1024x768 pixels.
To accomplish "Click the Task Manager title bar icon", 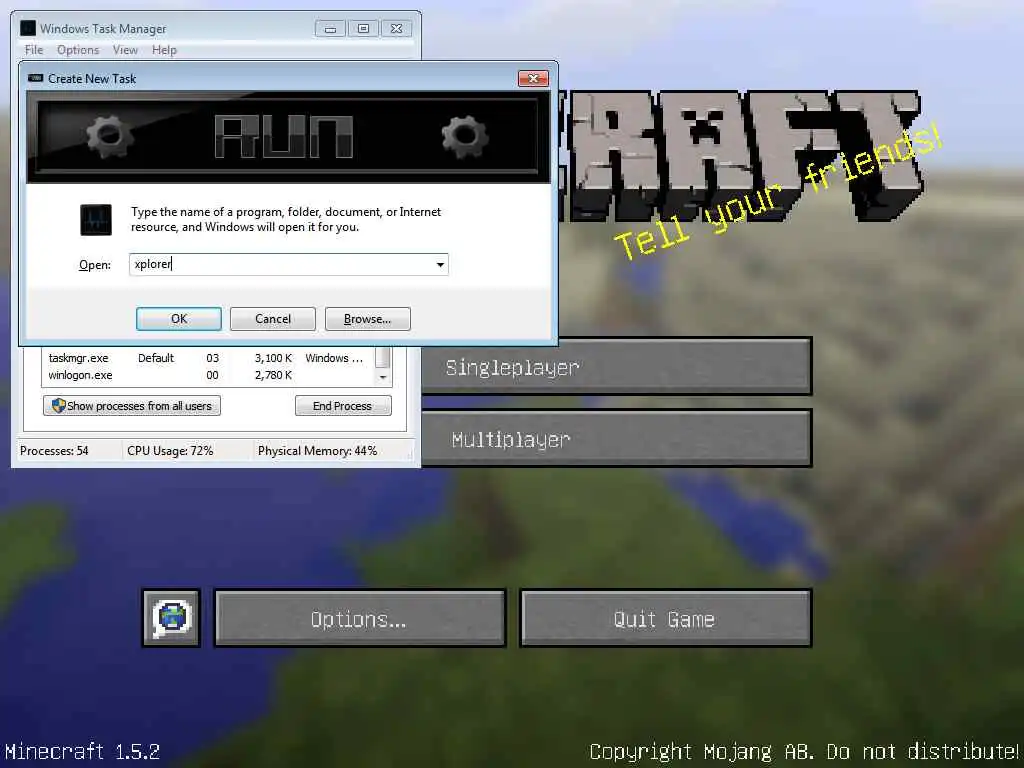I will 28,28.
